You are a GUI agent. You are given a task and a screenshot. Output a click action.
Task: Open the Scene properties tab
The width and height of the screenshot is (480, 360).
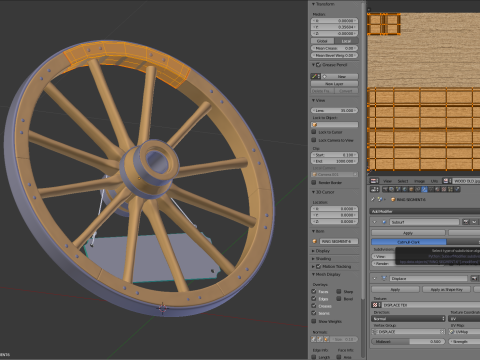[398, 189]
